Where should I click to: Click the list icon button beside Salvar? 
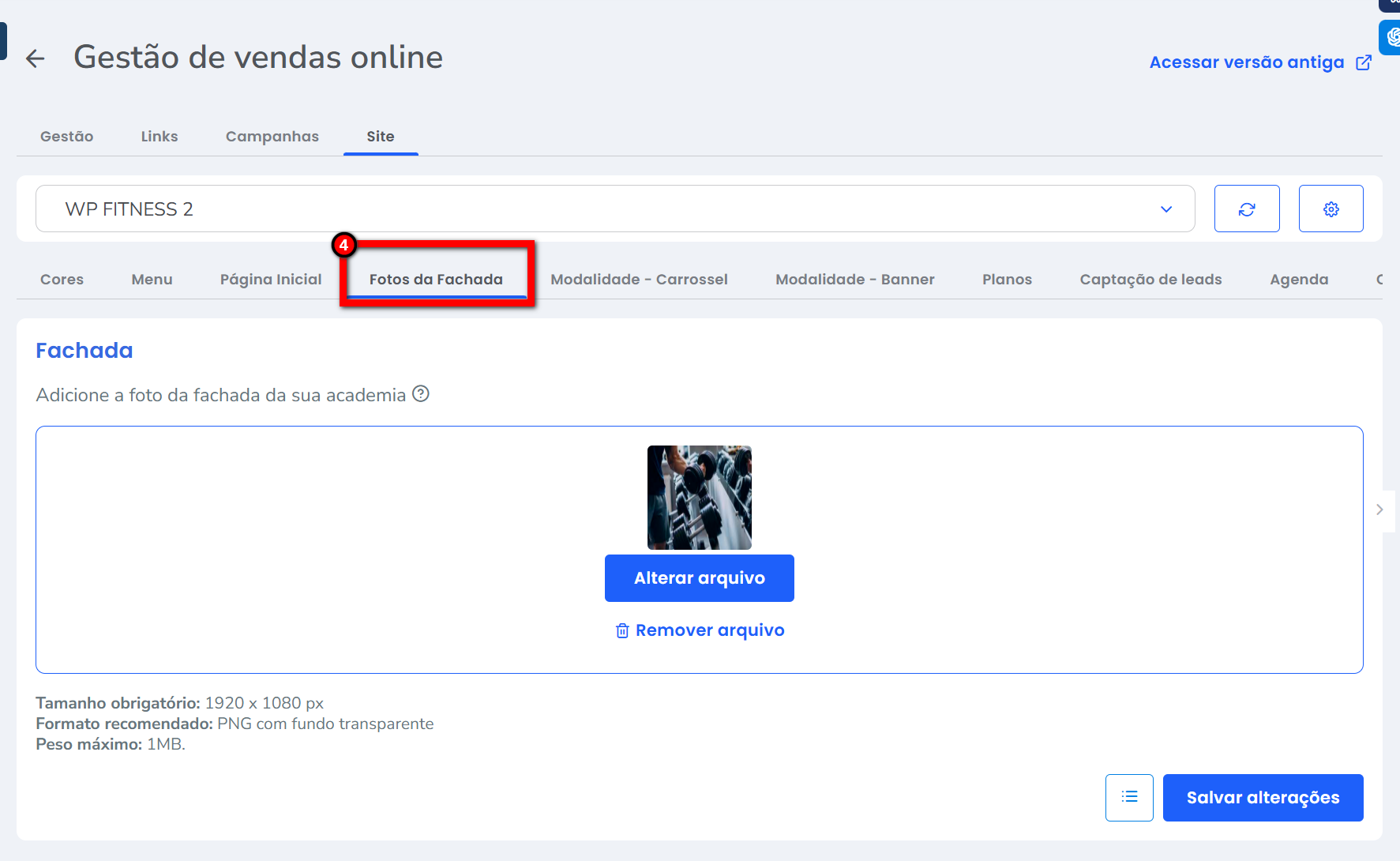pyautogui.click(x=1129, y=797)
